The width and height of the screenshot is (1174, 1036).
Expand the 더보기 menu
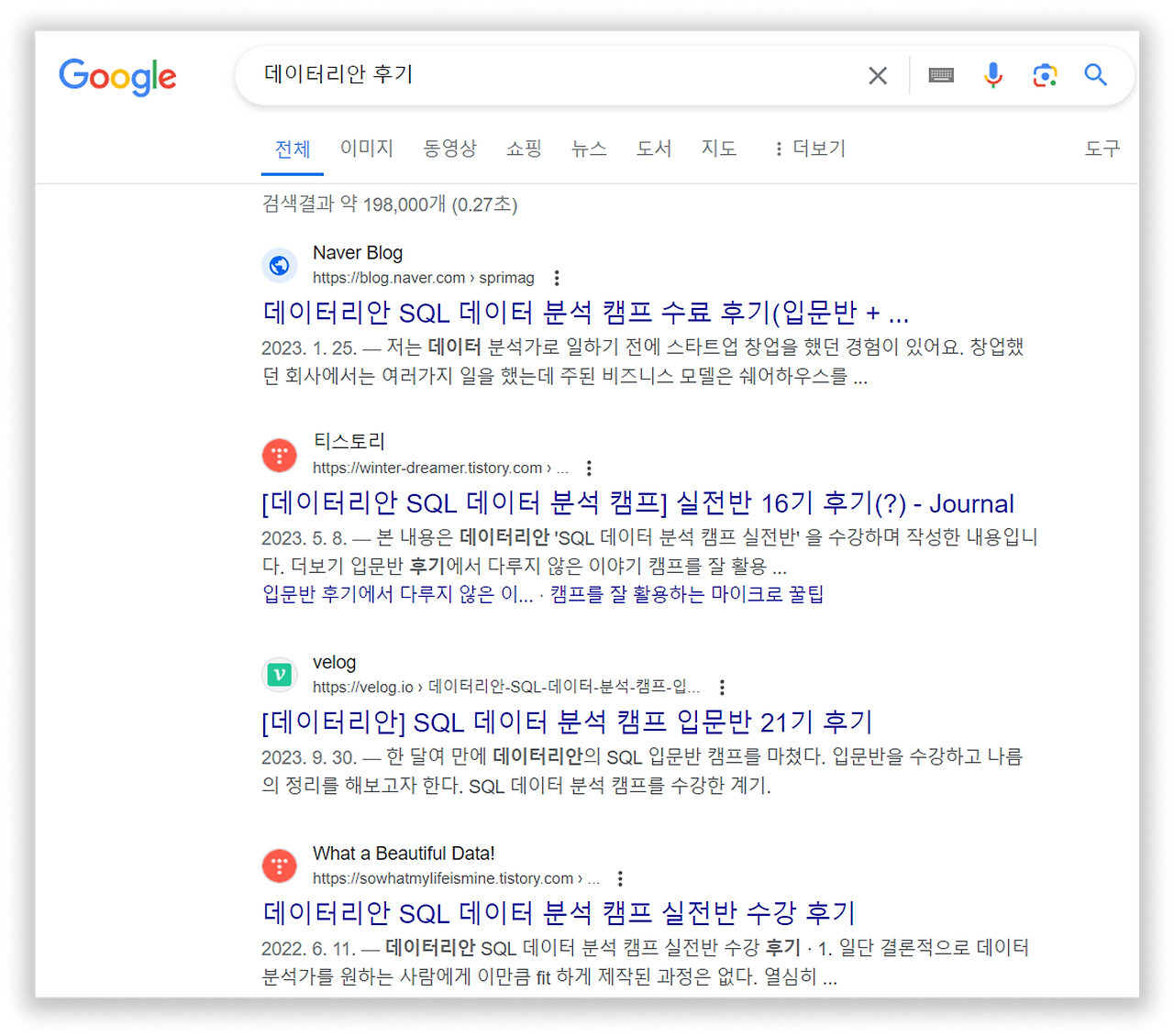pos(810,149)
